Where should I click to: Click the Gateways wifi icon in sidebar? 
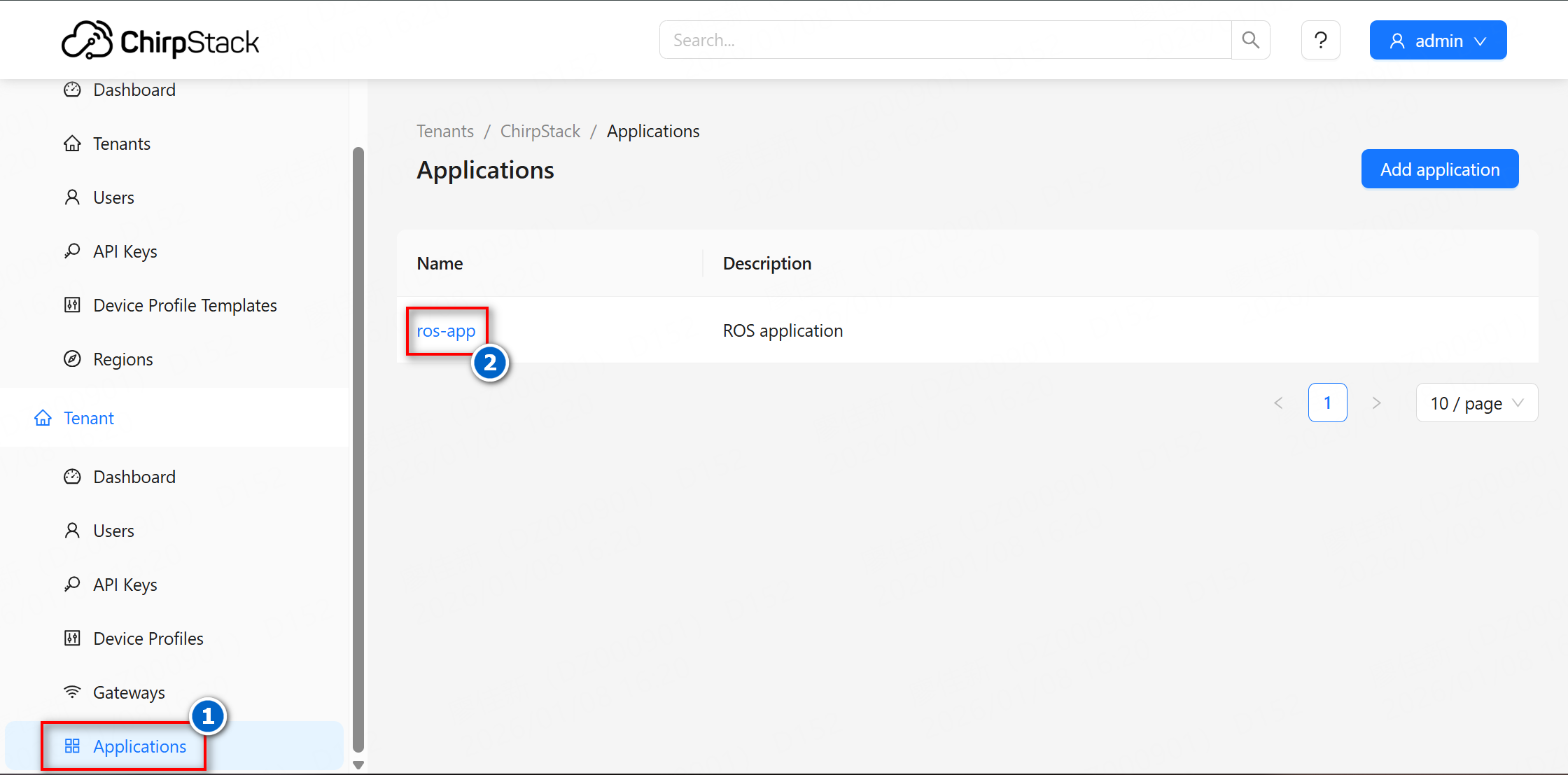tap(72, 692)
